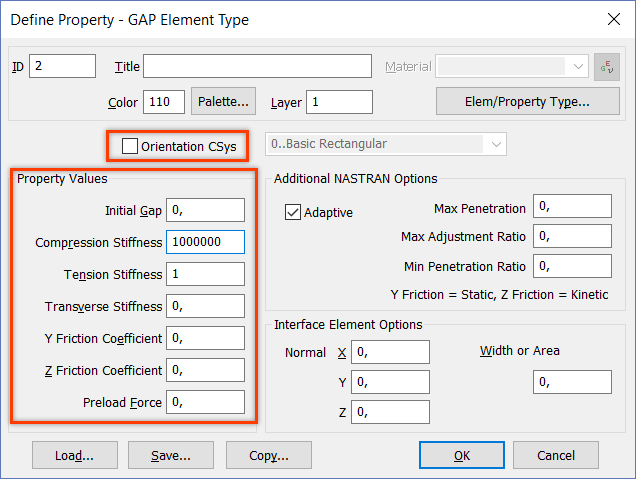Screen dimensions: 636x479
Task: Click the Y Friction Coefficient field
Action: click(206, 338)
